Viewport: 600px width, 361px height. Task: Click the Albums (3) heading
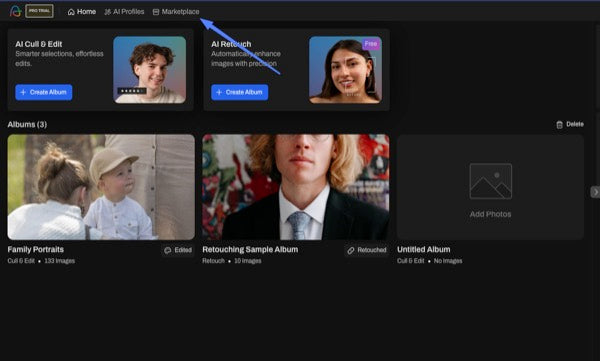pos(27,124)
